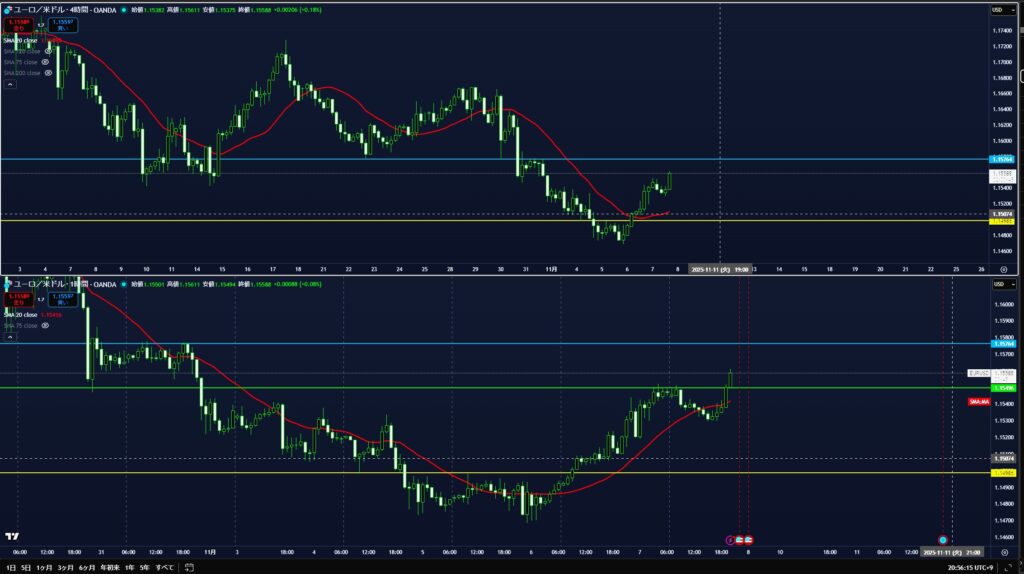Screen dimensions: 1024x574
Task: Open lower chart axis settings gear
Action: [x=1003, y=551]
